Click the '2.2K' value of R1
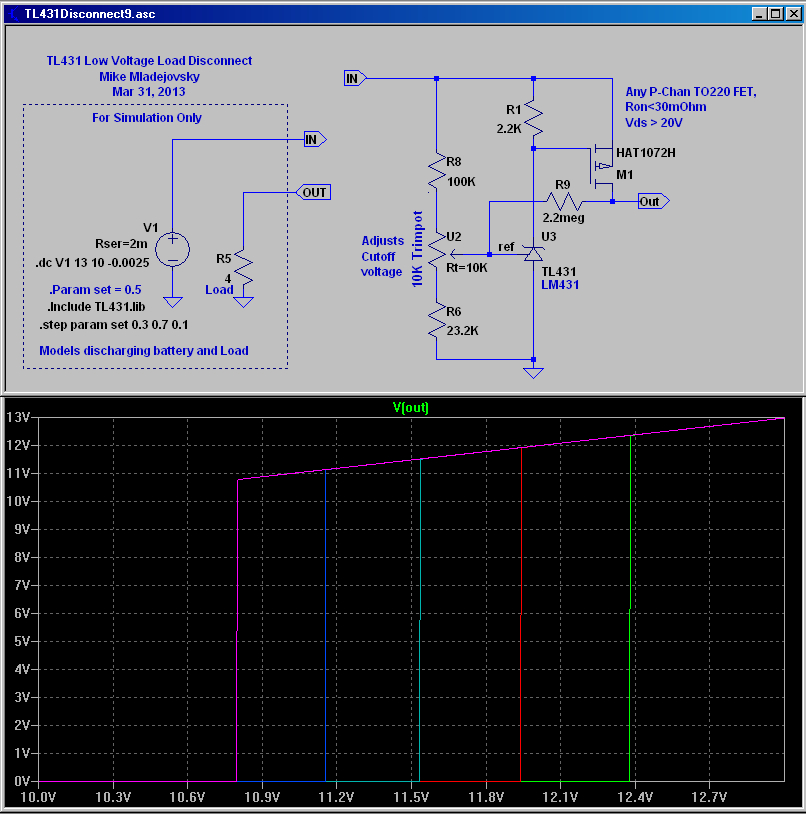The image size is (806, 814). pos(509,129)
